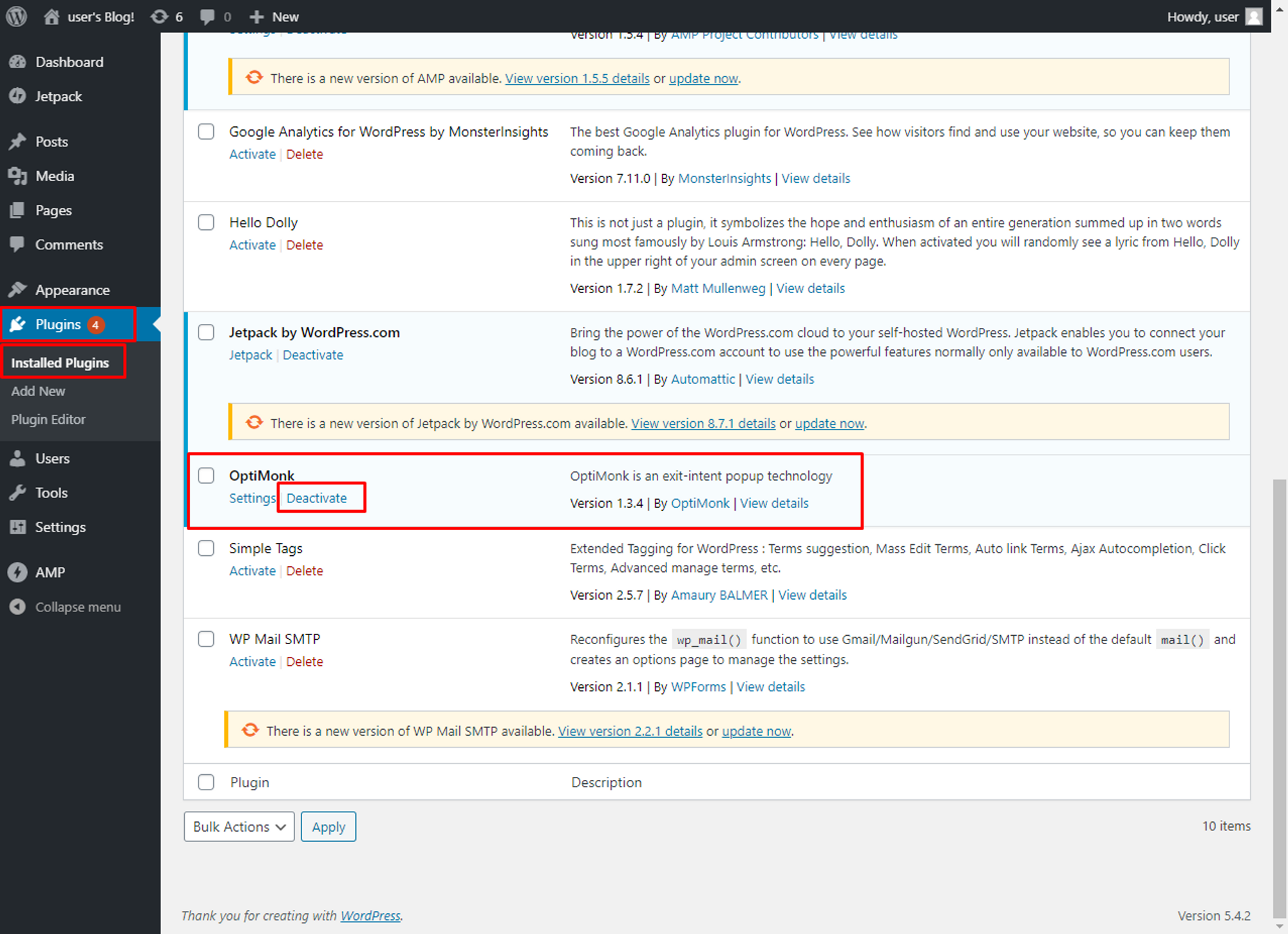Click update now for Jetpack
1288x934 pixels.
click(x=829, y=423)
